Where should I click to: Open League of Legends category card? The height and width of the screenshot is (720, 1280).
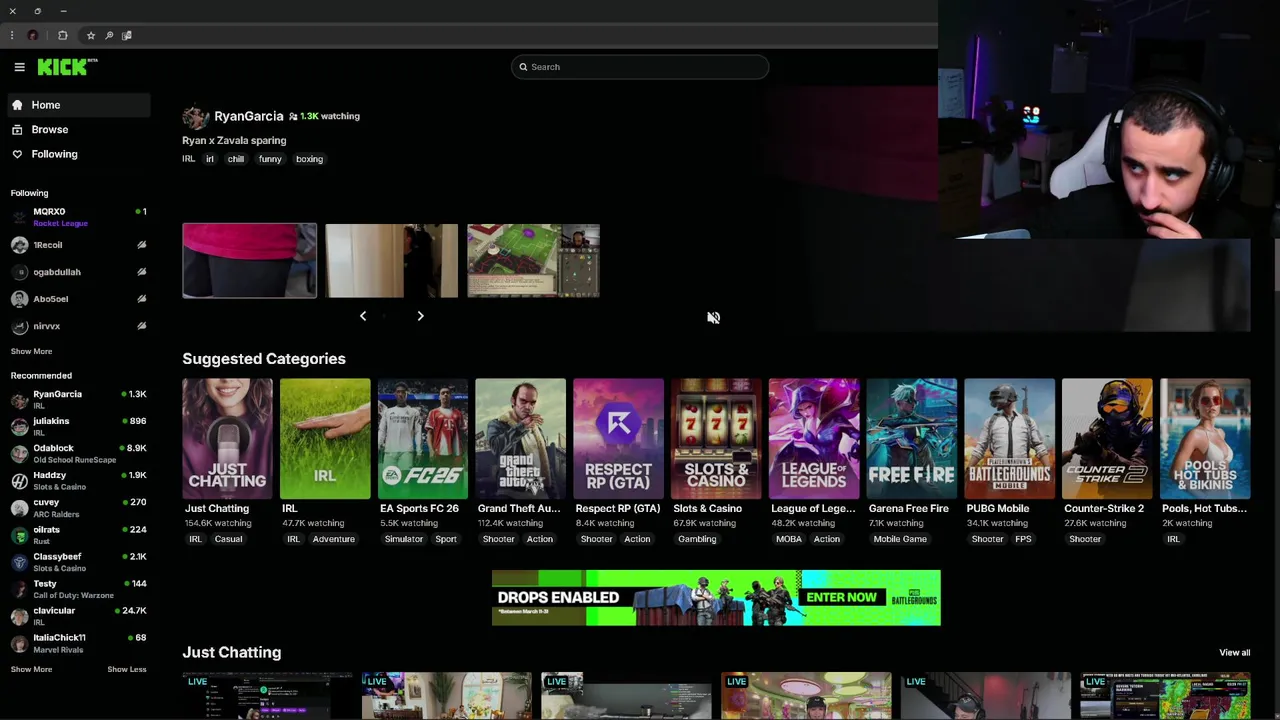point(814,439)
